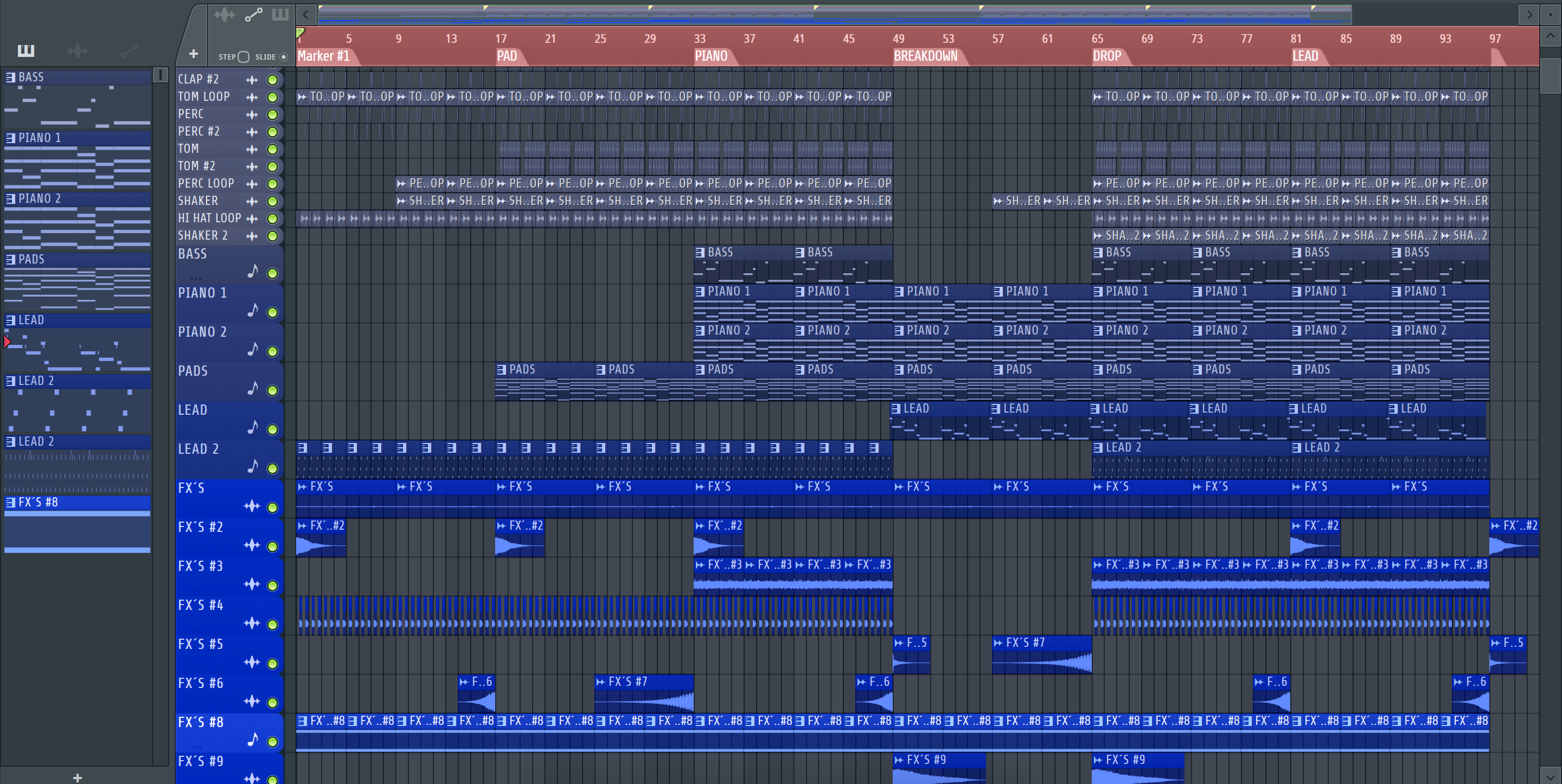
Task: Add new pattern with bottom plus button
Action: pos(77,777)
